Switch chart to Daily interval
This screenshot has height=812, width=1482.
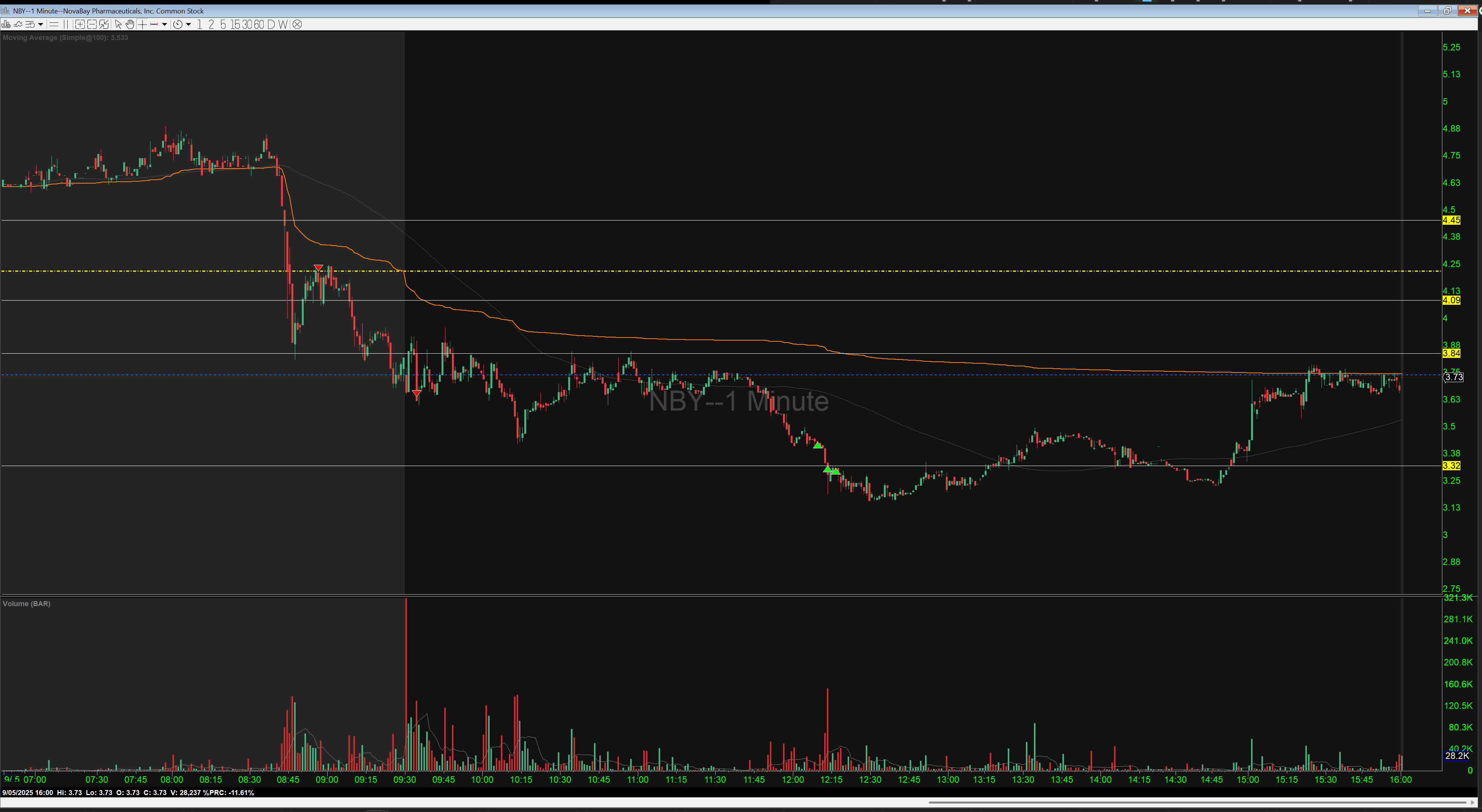pyautogui.click(x=271, y=24)
